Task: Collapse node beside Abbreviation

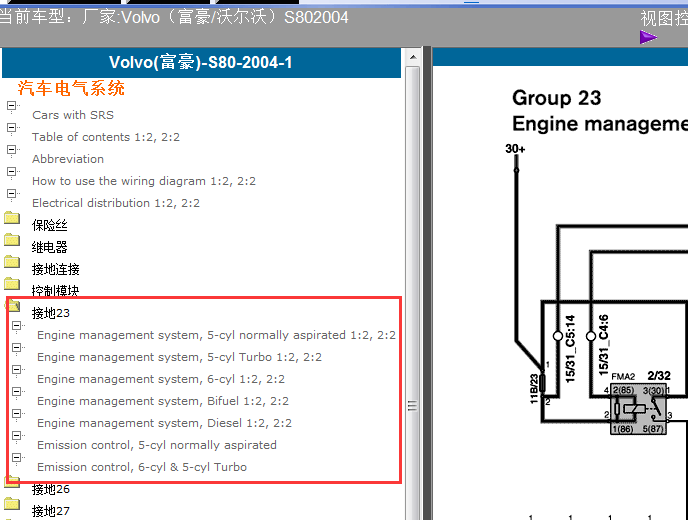Action: 11,150
